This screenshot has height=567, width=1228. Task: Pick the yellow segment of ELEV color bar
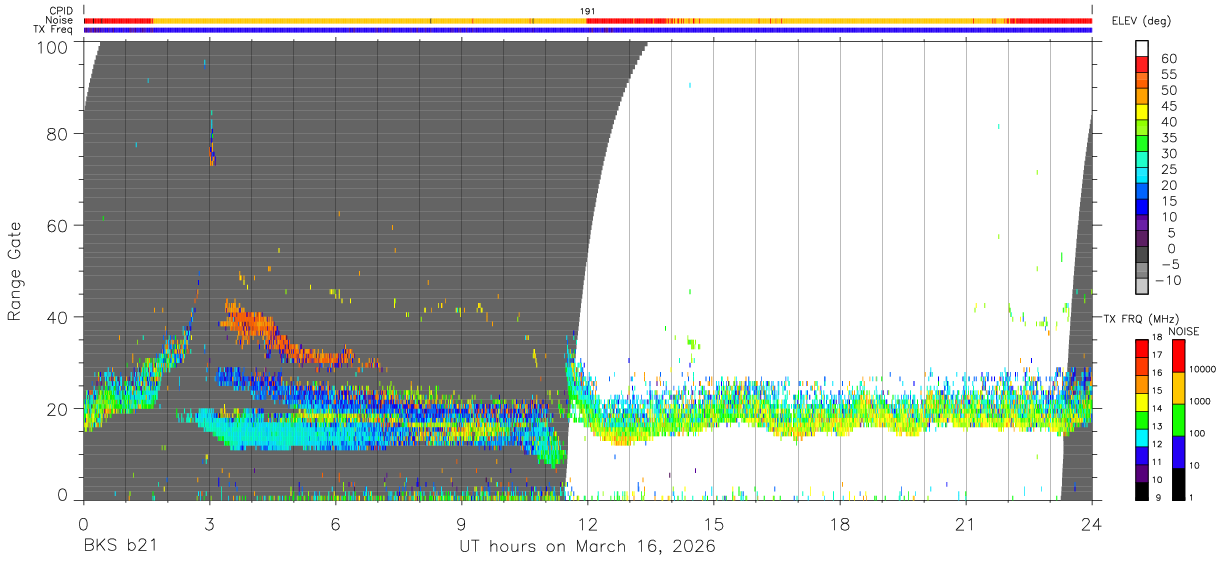(x=1142, y=113)
